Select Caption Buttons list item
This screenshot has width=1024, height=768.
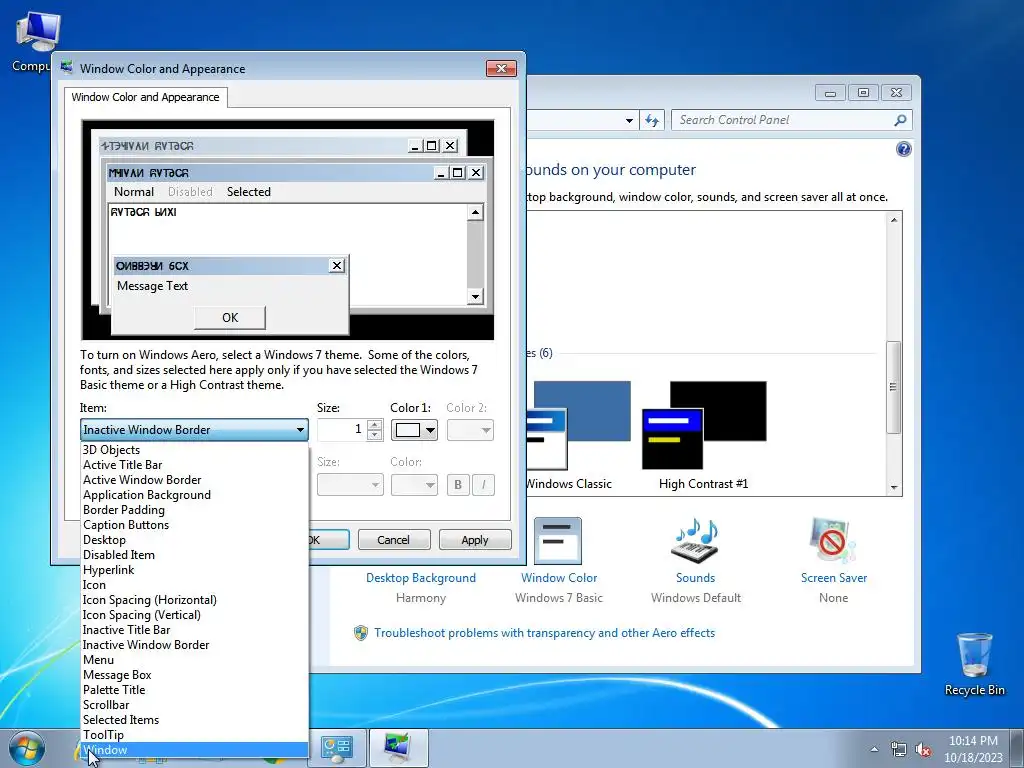pyautogui.click(x=195, y=524)
